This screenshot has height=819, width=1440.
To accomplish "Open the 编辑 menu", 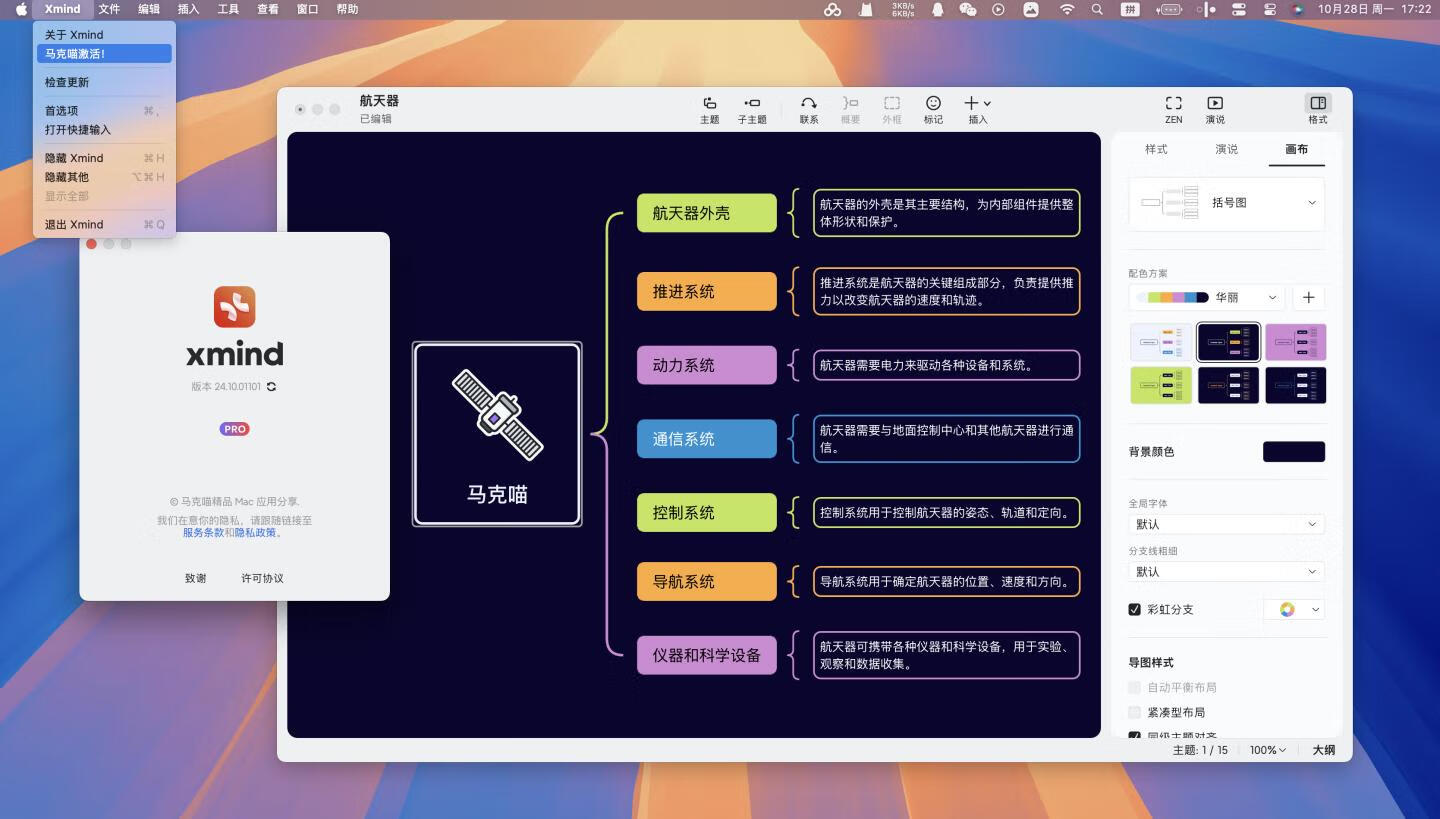I will 149,9.
